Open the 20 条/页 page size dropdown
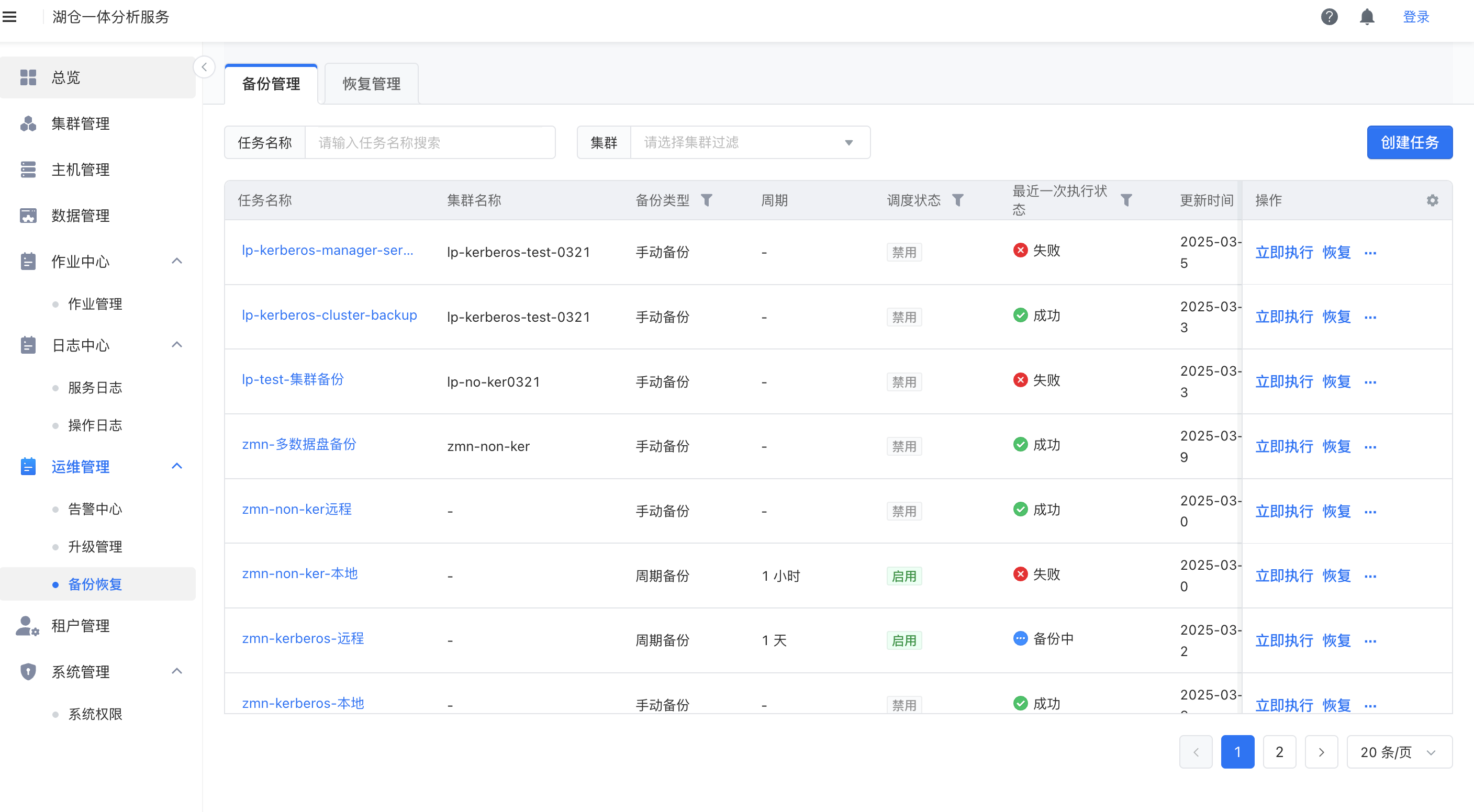1474x812 pixels. click(x=1400, y=752)
